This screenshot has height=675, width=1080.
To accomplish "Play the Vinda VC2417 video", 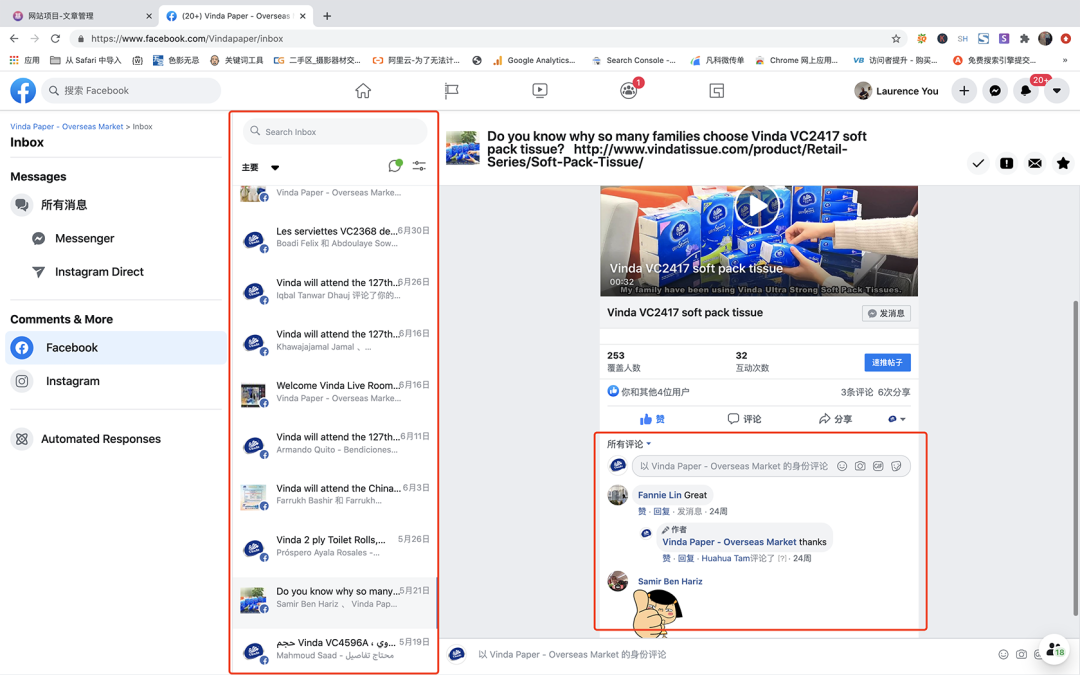I will coord(758,205).
